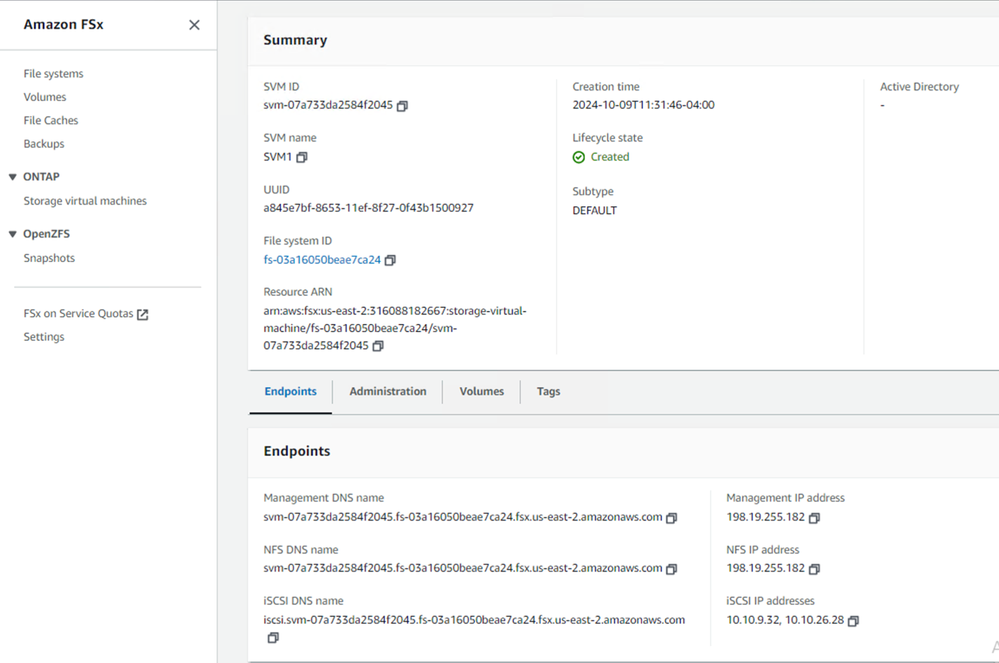Image resolution: width=999 pixels, height=663 pixels.
Task: Switch to the Administration tab
Action: click(388, 392)
